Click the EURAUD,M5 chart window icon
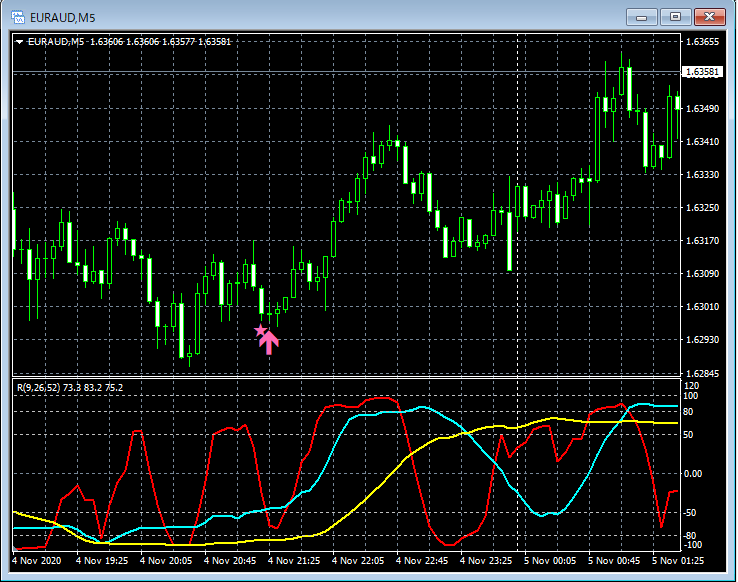The width and height of the screenshot is (738, 582). coord(17,17)
